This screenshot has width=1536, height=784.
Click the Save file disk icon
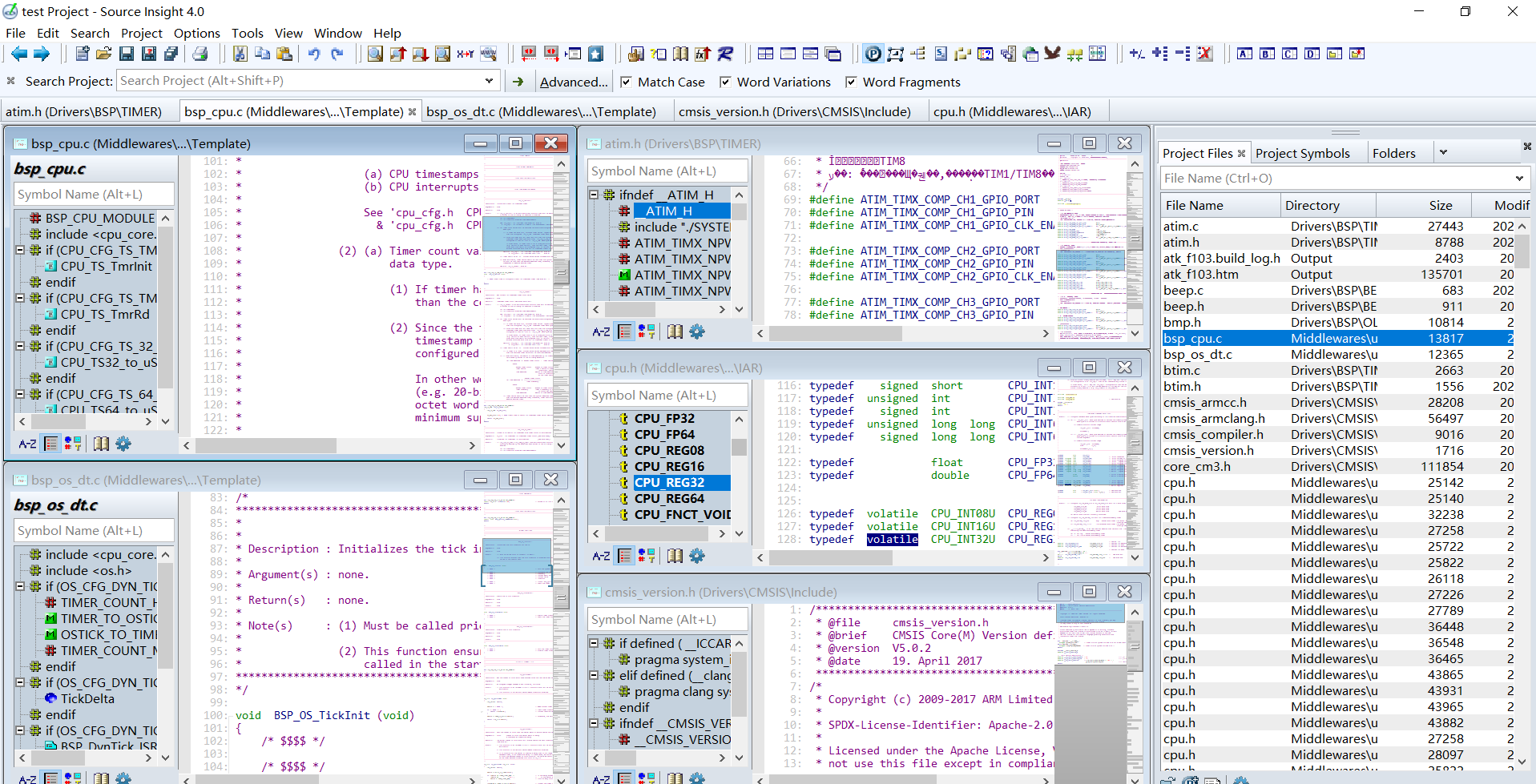point(126,54)
